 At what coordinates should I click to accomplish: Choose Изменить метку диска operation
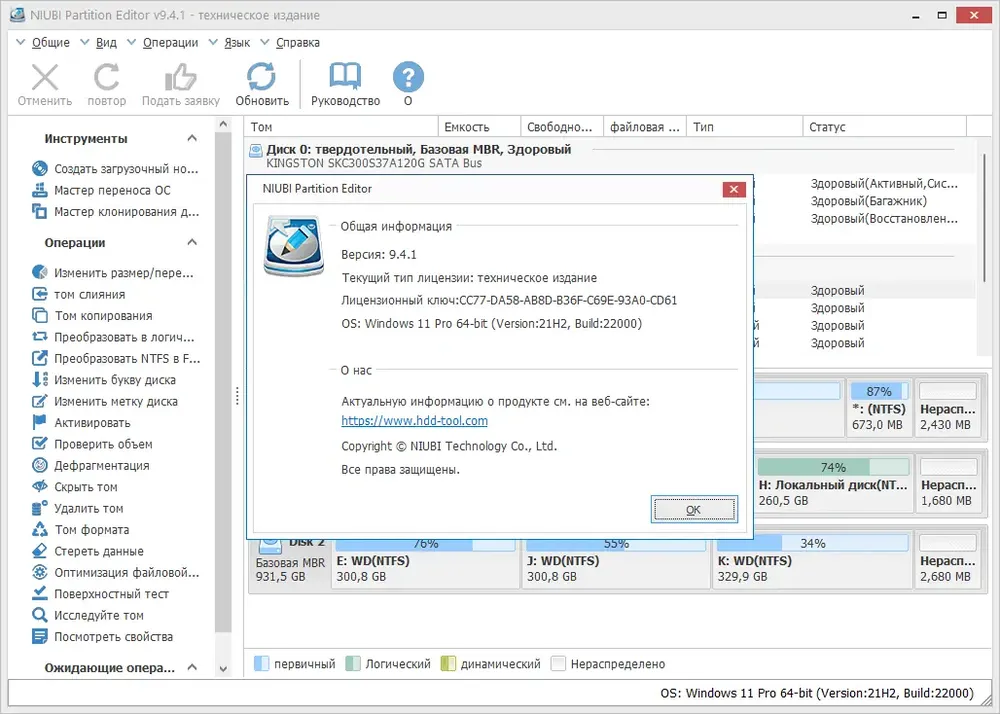(105, 402)
